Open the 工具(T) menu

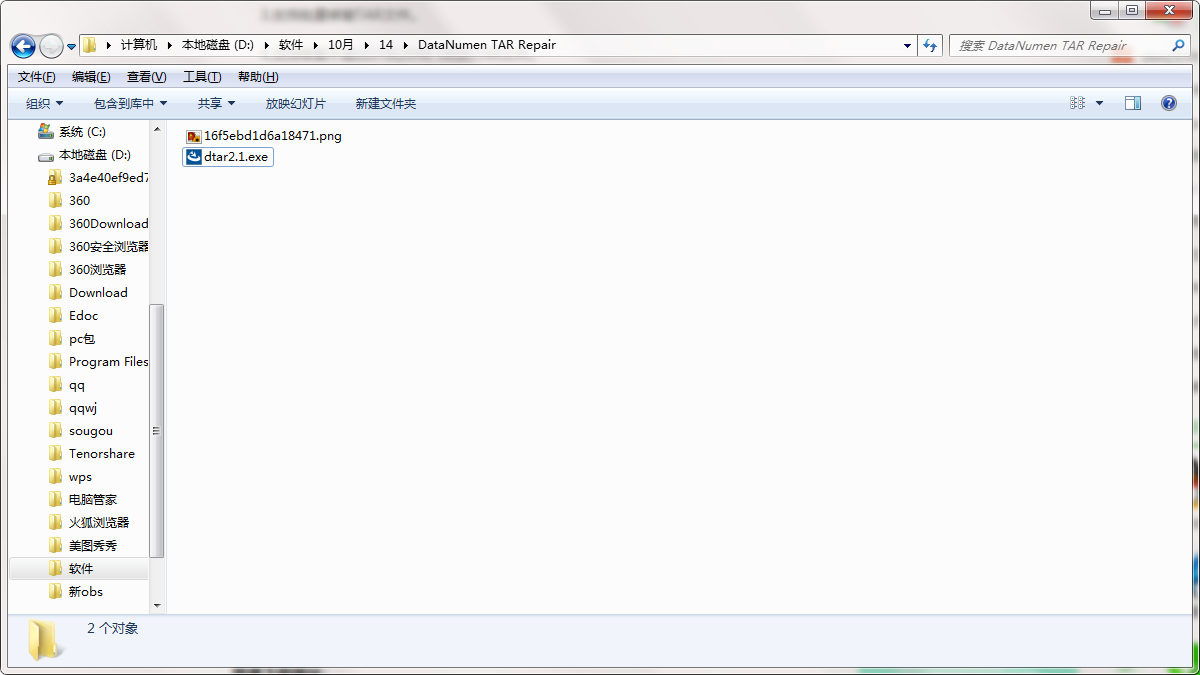point(202,77)
